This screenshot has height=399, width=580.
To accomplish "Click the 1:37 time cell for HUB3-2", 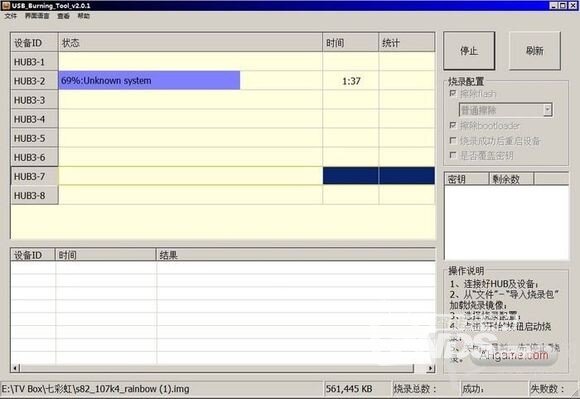I will click(351, 81).
